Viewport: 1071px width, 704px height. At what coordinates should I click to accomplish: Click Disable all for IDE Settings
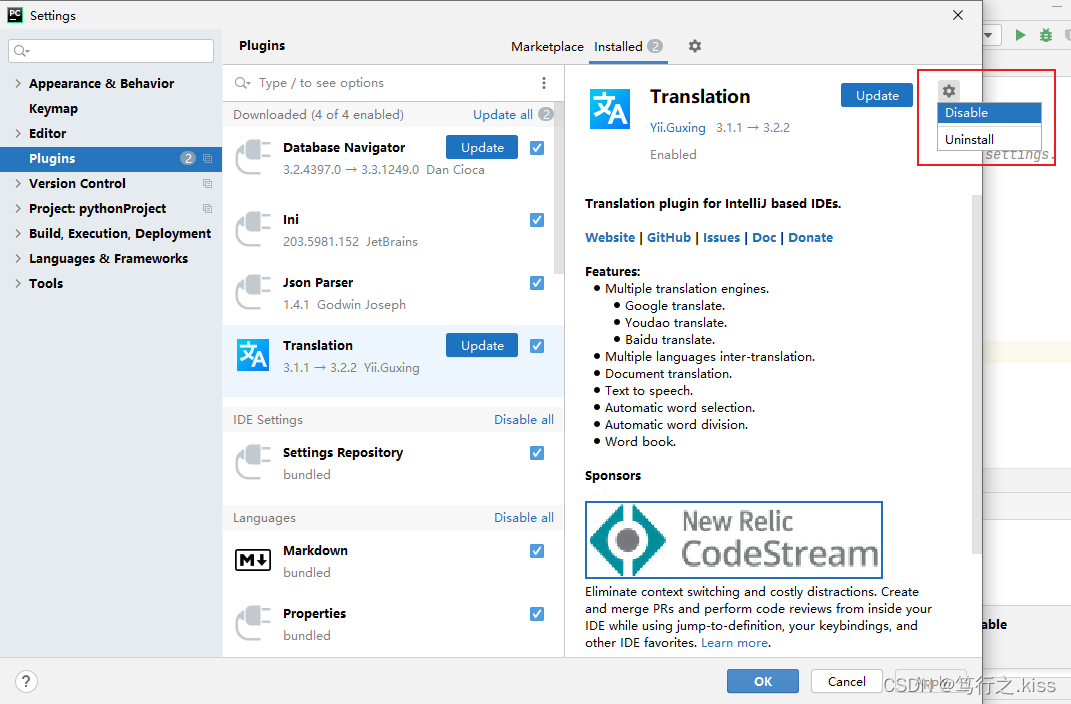524,419
